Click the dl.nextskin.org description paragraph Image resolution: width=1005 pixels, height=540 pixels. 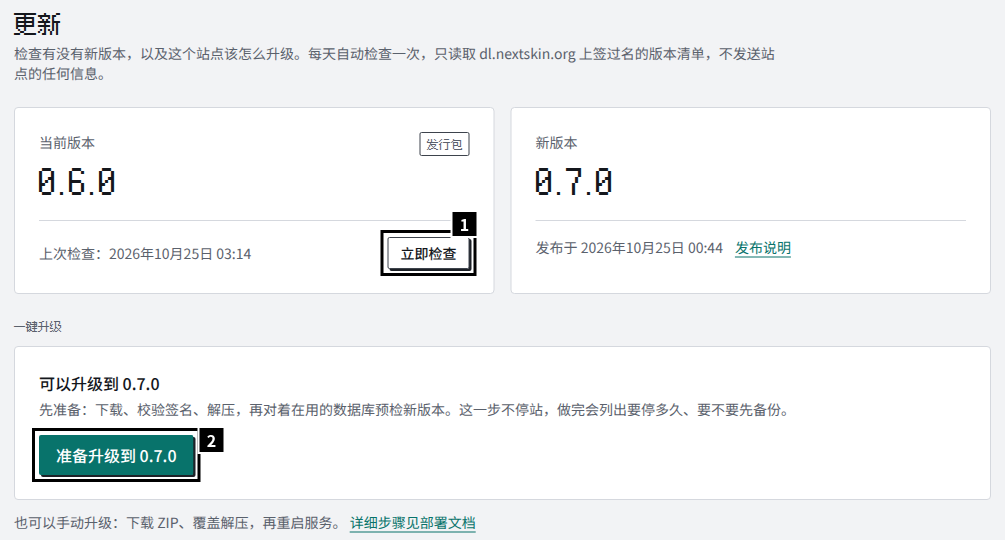(x=394, y=63)
